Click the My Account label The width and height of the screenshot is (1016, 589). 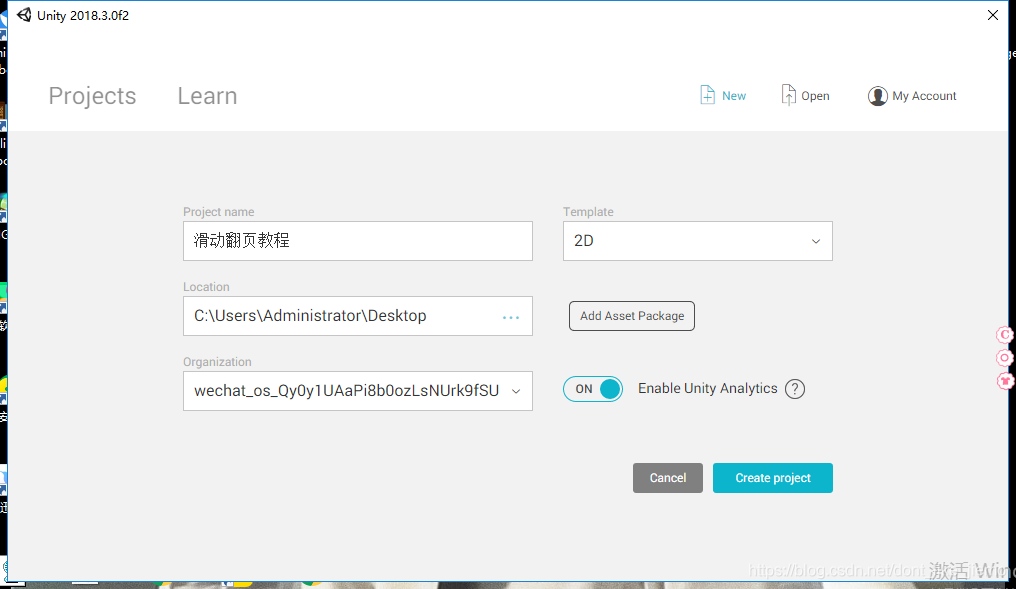click(924, 96)
